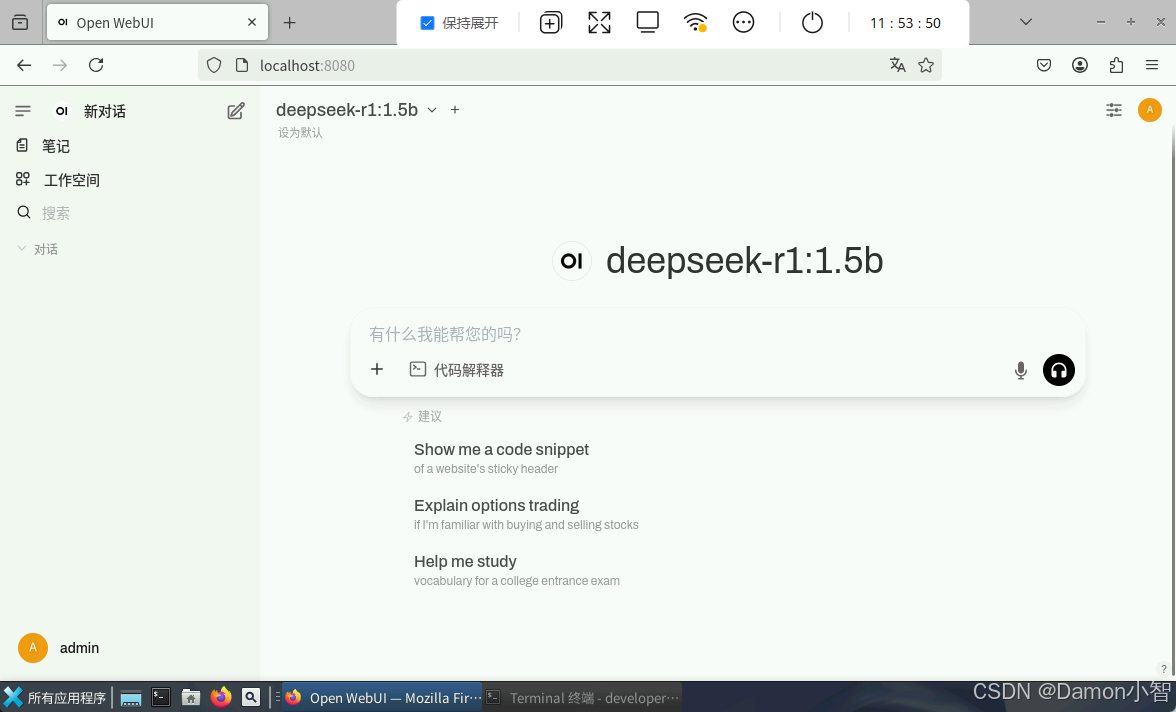Open 所有应用程序 applications menu
Viewport: 1176px width, 712px height.
click(x=54, y=698)
